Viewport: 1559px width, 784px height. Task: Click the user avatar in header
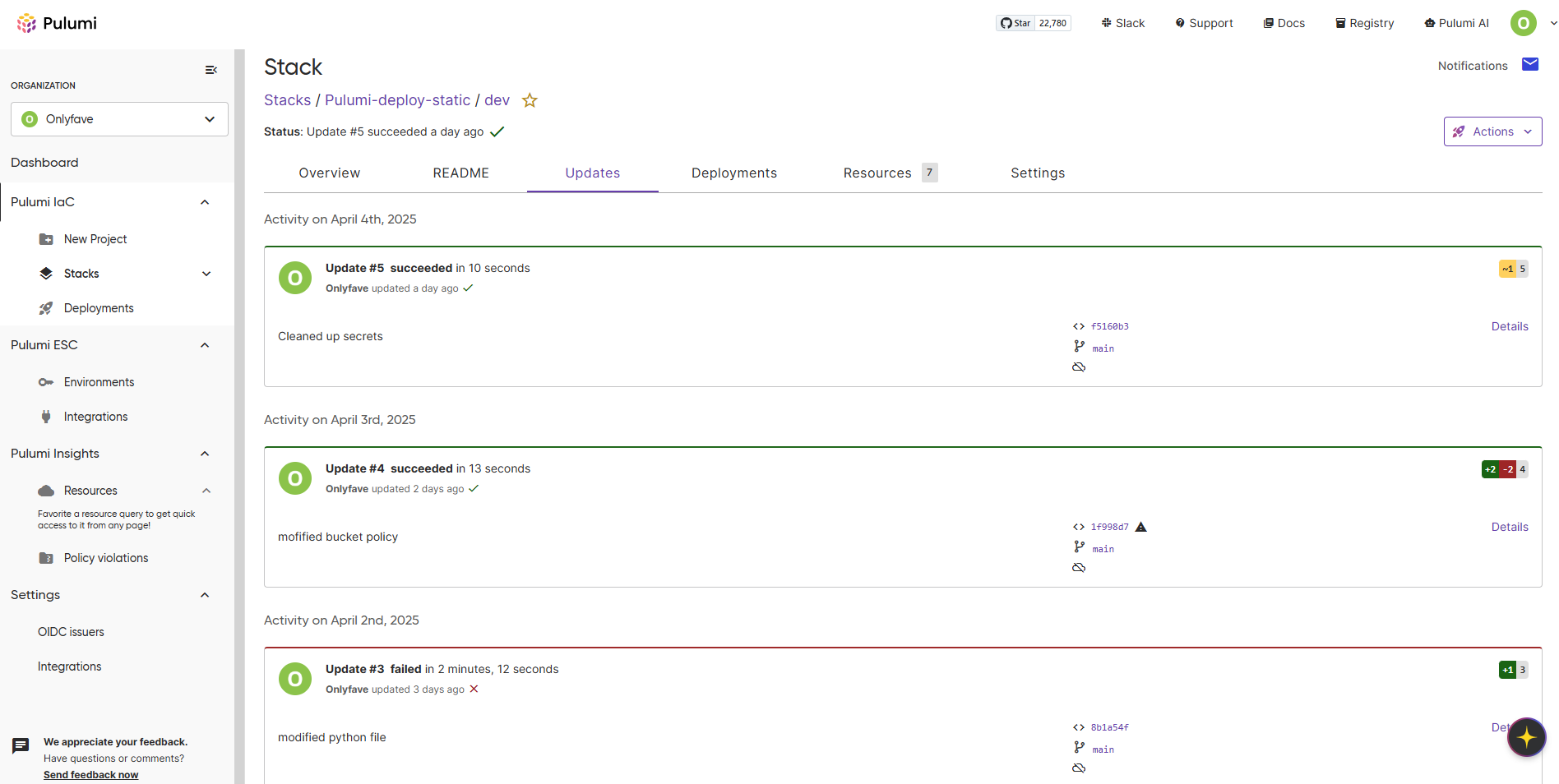click(1524, 23)
